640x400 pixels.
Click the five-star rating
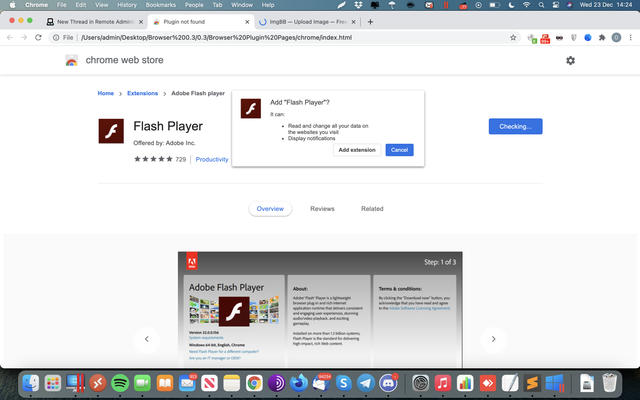coord(153,159)
